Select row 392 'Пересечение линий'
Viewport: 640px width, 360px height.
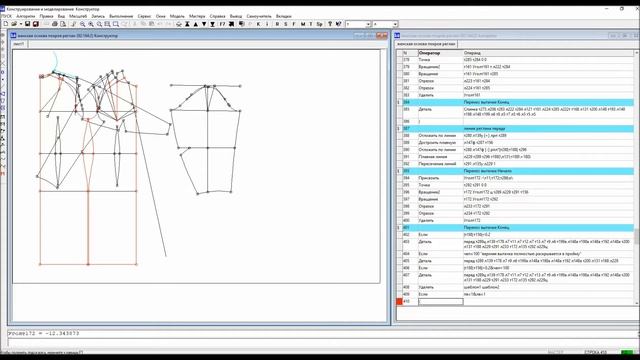518,164
